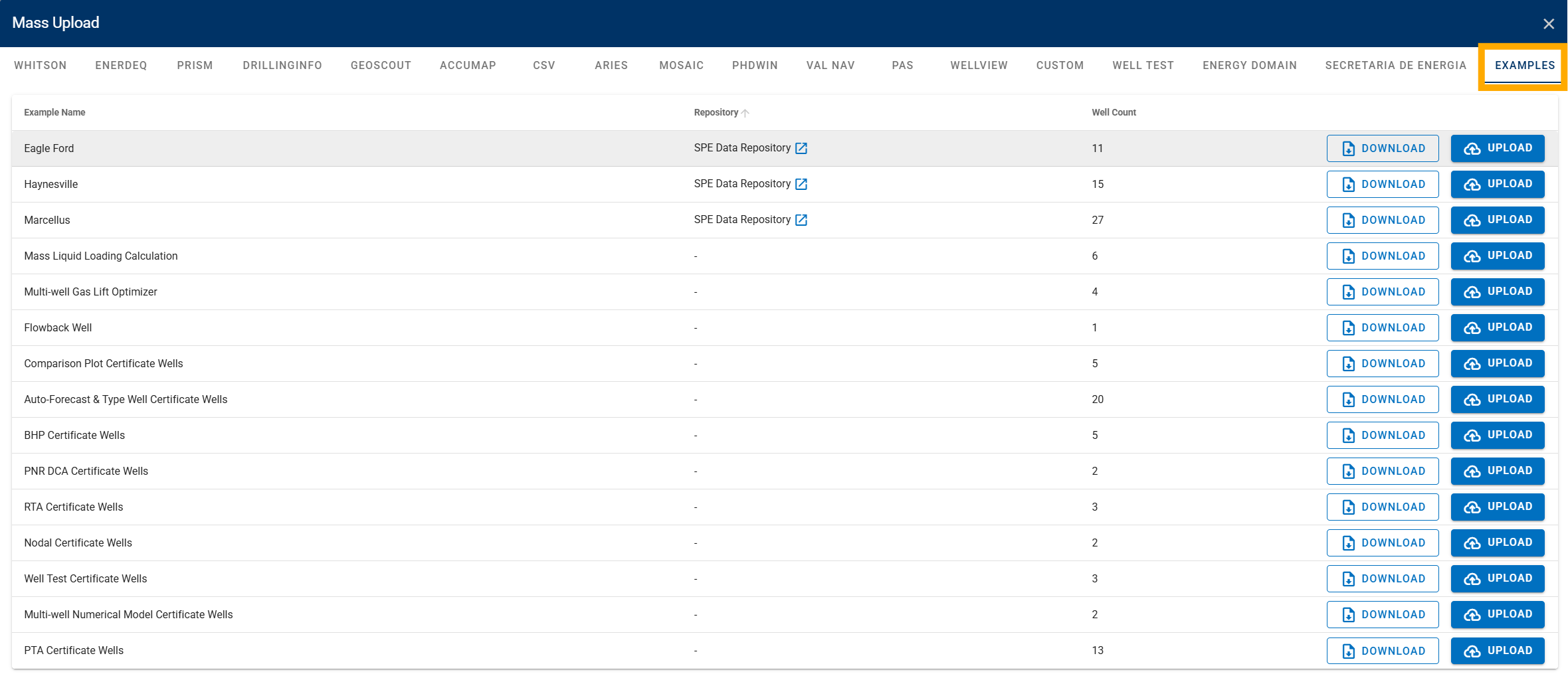Sort by Example Name column header
1568x678 pixels.
pyautogui.click(x=54, y=113)
